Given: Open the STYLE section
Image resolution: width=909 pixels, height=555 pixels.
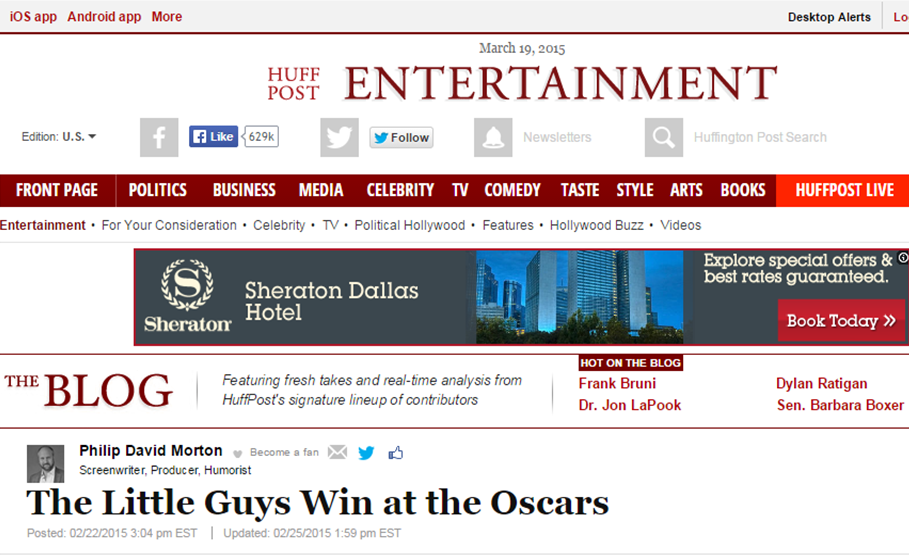Looking at the screenshot, I should pos(635,190).
